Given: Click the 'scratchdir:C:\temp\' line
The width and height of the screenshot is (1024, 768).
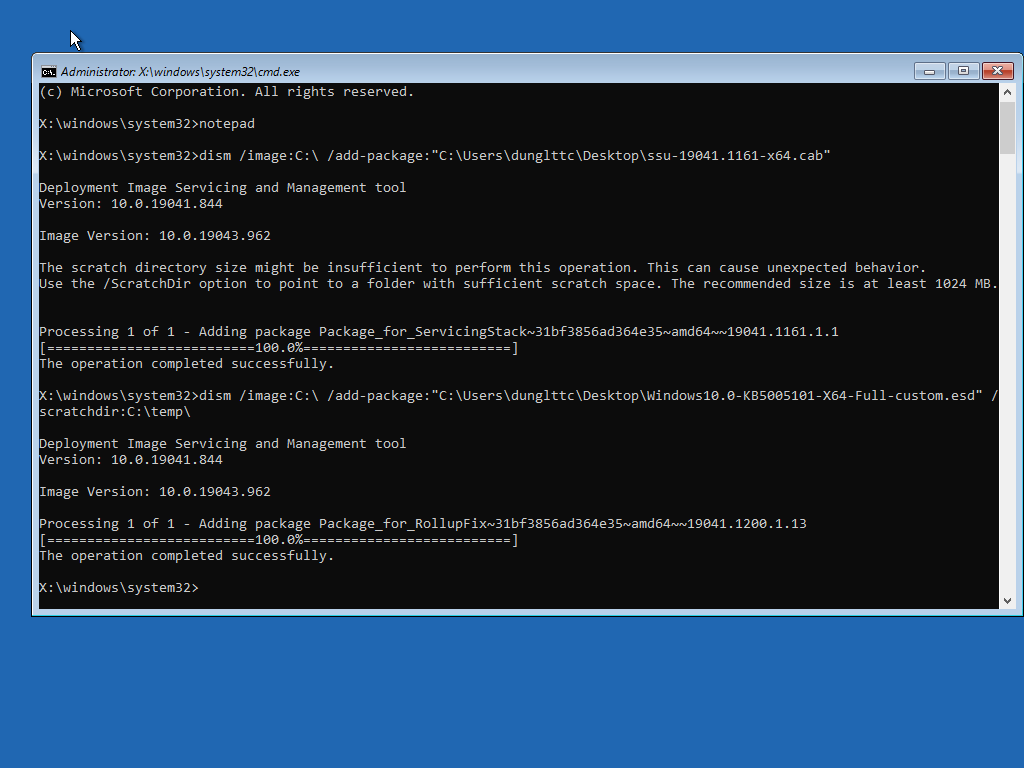Looking at the screenshot, I should 115,412.
